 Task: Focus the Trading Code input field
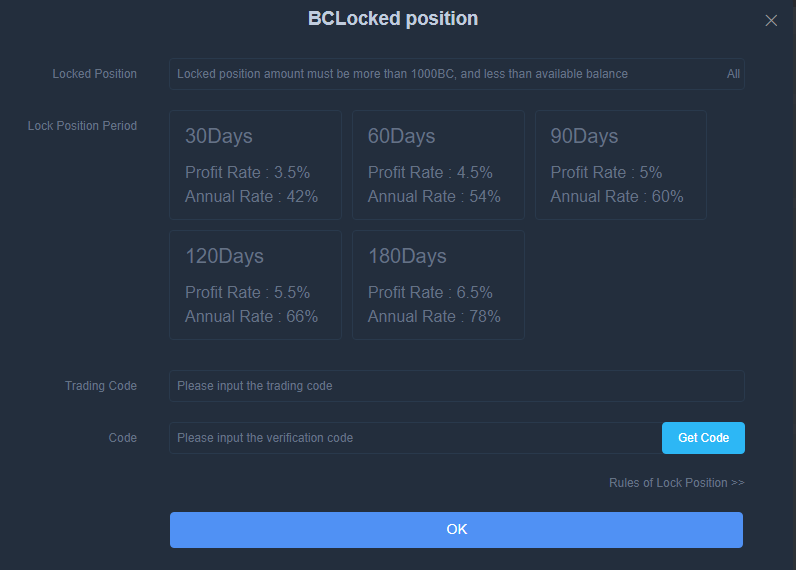tap(456, 386)
